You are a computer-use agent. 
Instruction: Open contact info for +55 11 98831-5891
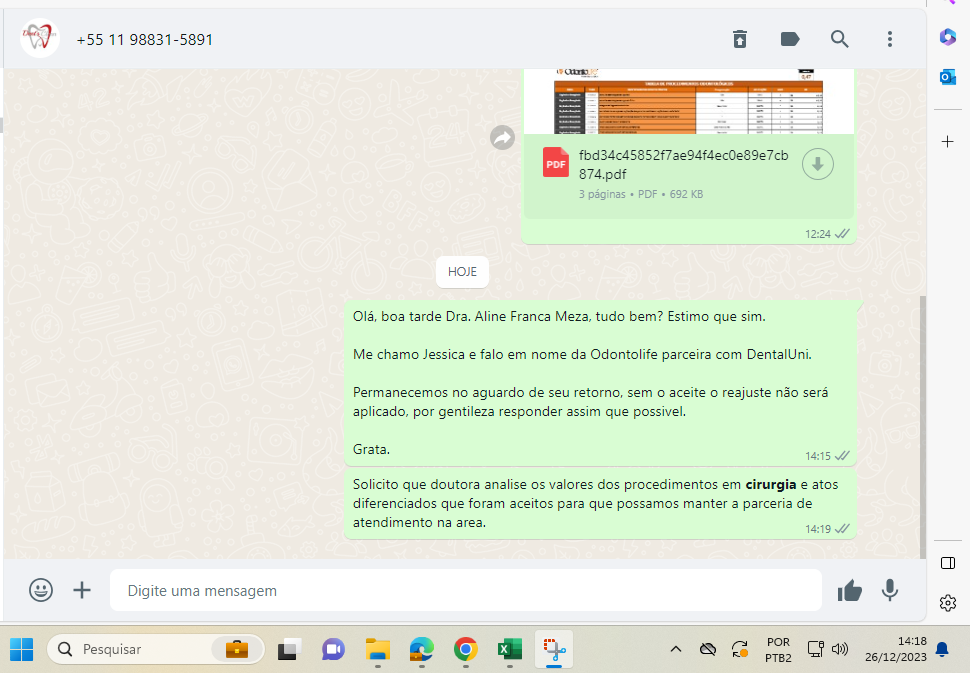click(x=145, y=40)
